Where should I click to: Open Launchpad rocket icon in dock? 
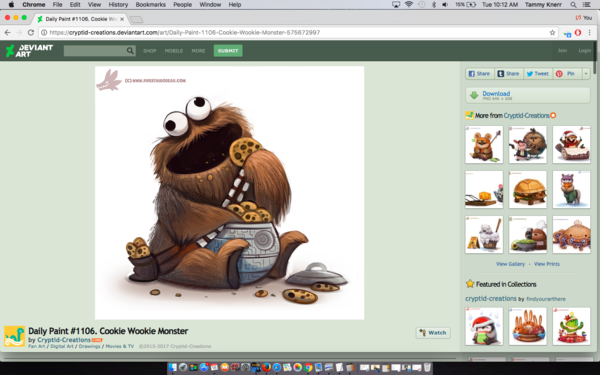click(183, 367)
